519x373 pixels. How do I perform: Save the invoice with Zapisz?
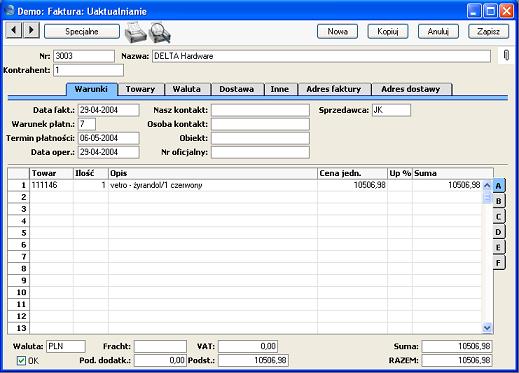click(488, 32)
